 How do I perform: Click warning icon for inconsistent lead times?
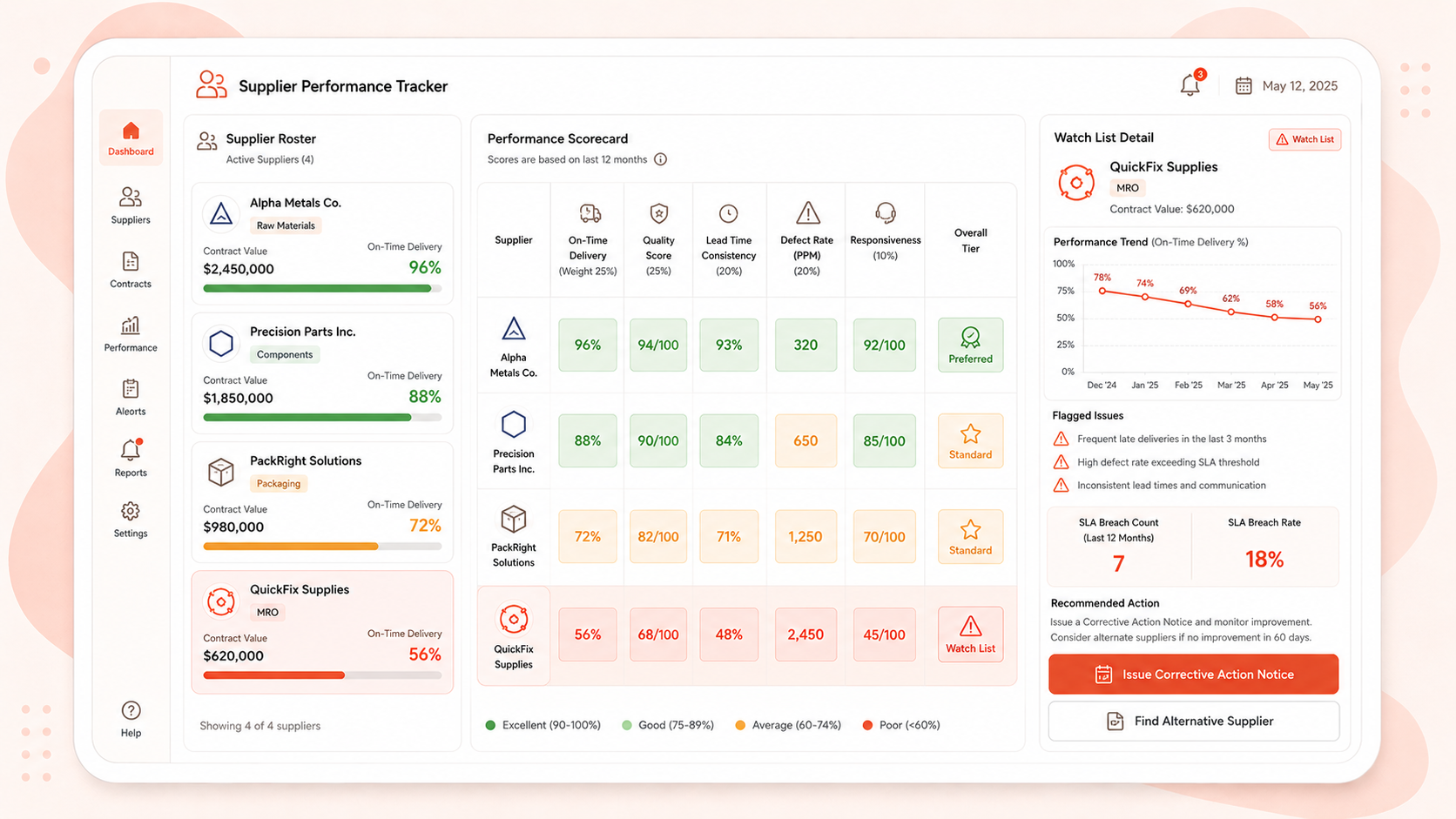(x=1061, y=486)
